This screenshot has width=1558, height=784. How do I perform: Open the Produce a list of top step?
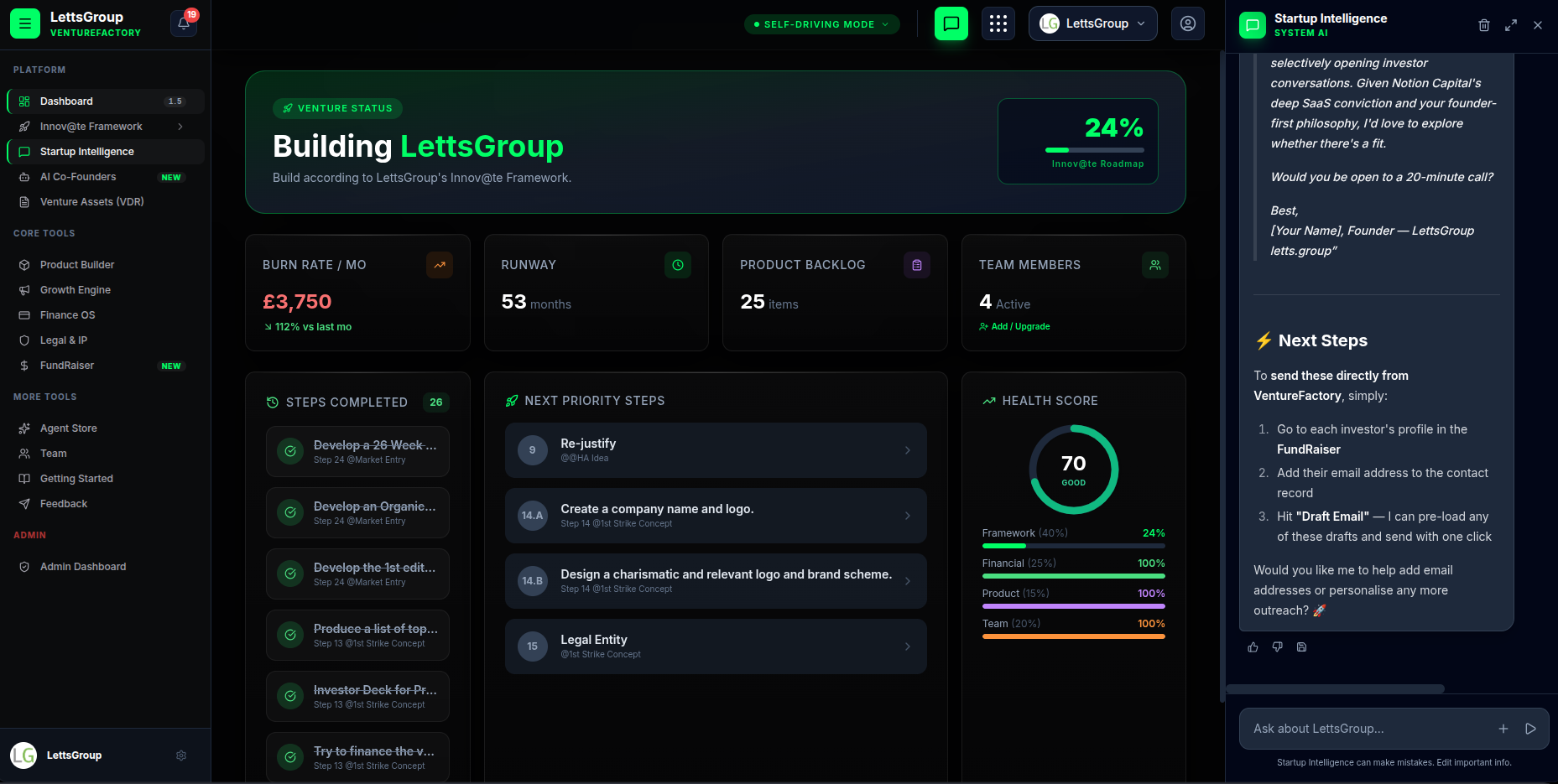[357, 636]
